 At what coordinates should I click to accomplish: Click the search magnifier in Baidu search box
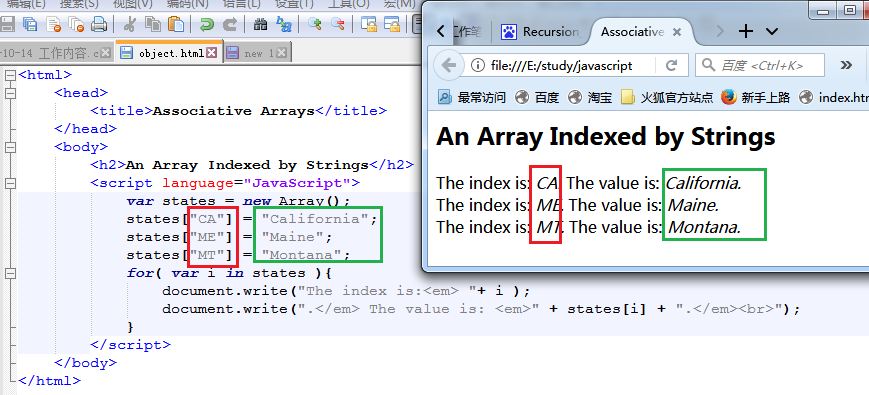708,65
